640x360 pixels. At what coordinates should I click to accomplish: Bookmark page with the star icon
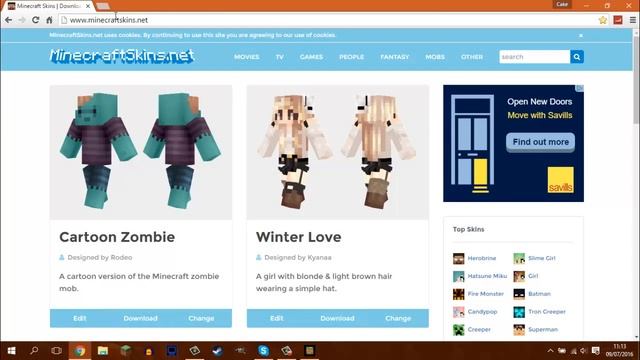coord(602,20)
